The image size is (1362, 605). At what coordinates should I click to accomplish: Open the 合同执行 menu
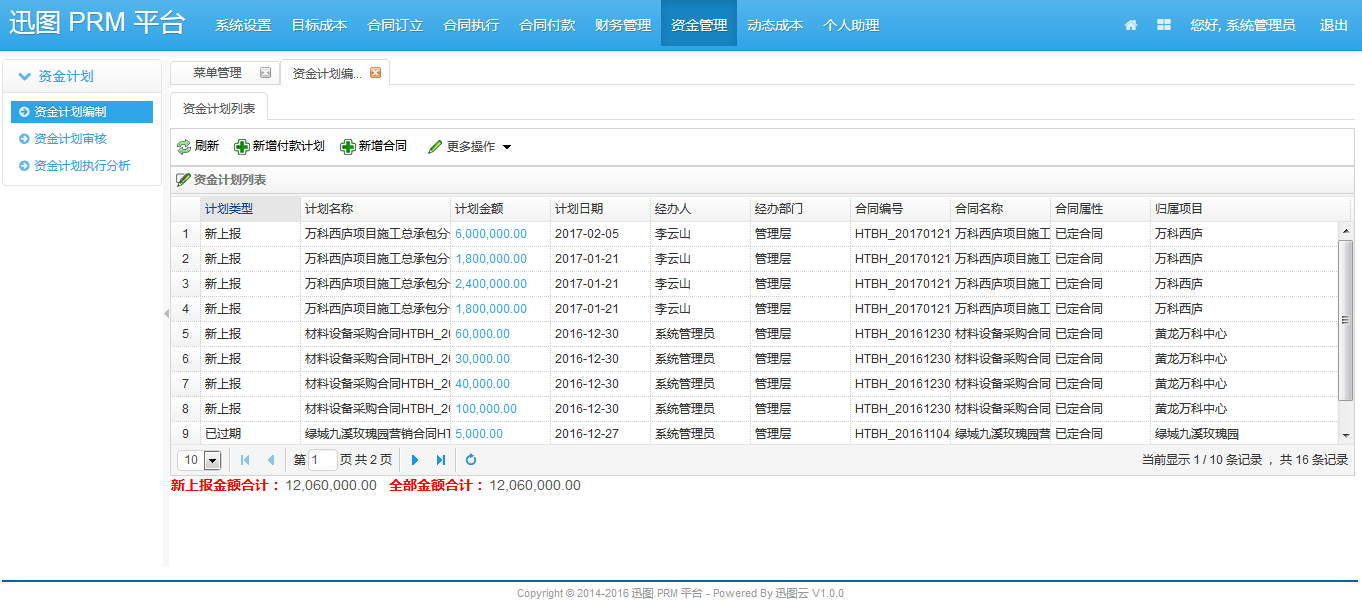click(x=471, y=25)
